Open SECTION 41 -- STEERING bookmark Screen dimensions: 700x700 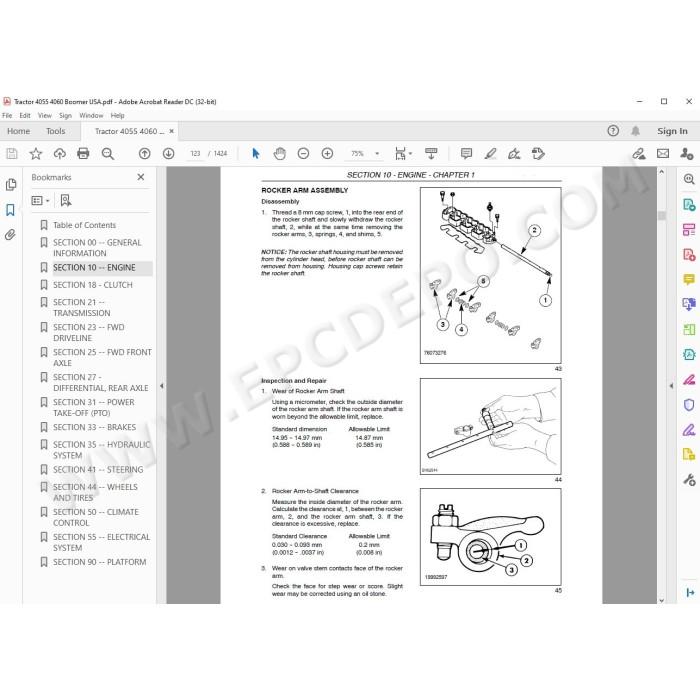98,470
